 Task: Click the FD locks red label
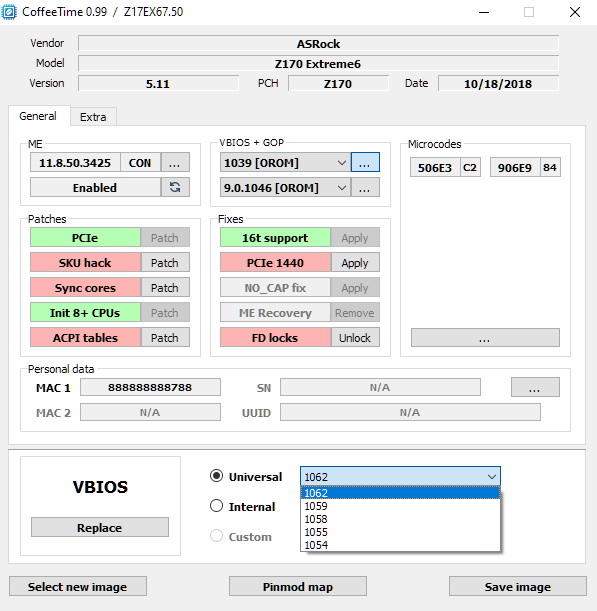[275, 337]
